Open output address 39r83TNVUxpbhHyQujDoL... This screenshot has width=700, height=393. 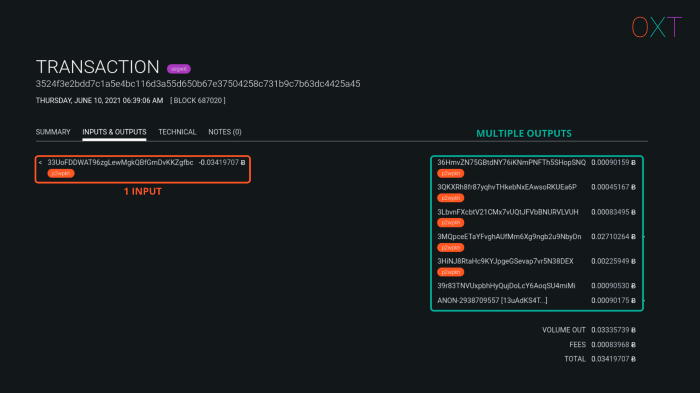pos(506,286)
